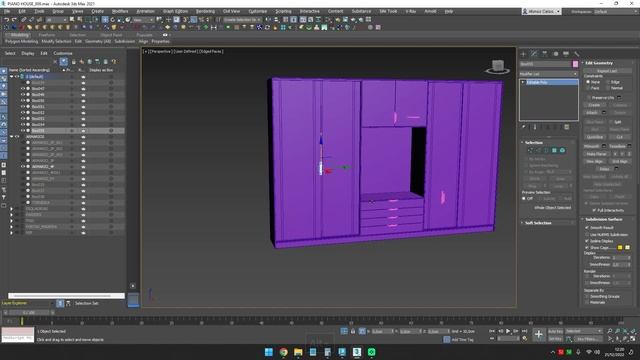This screenshot has height=360, width=640.
Task: Select Element sub-object level icon
Action: (562, 151)
